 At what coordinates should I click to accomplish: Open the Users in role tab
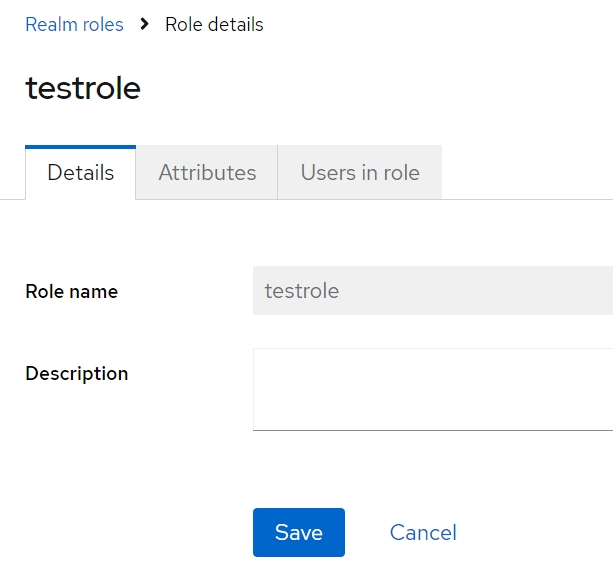[x=360, y=173]
